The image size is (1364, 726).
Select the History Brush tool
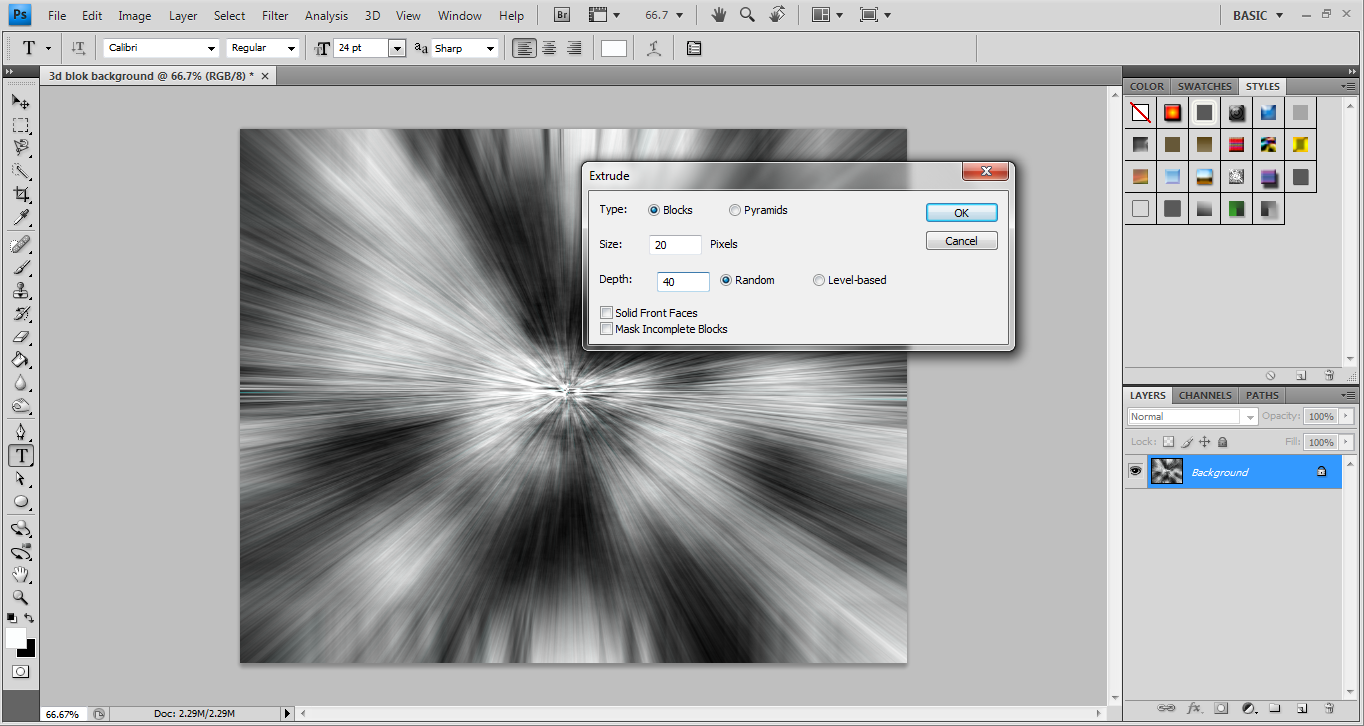point(20,314)
